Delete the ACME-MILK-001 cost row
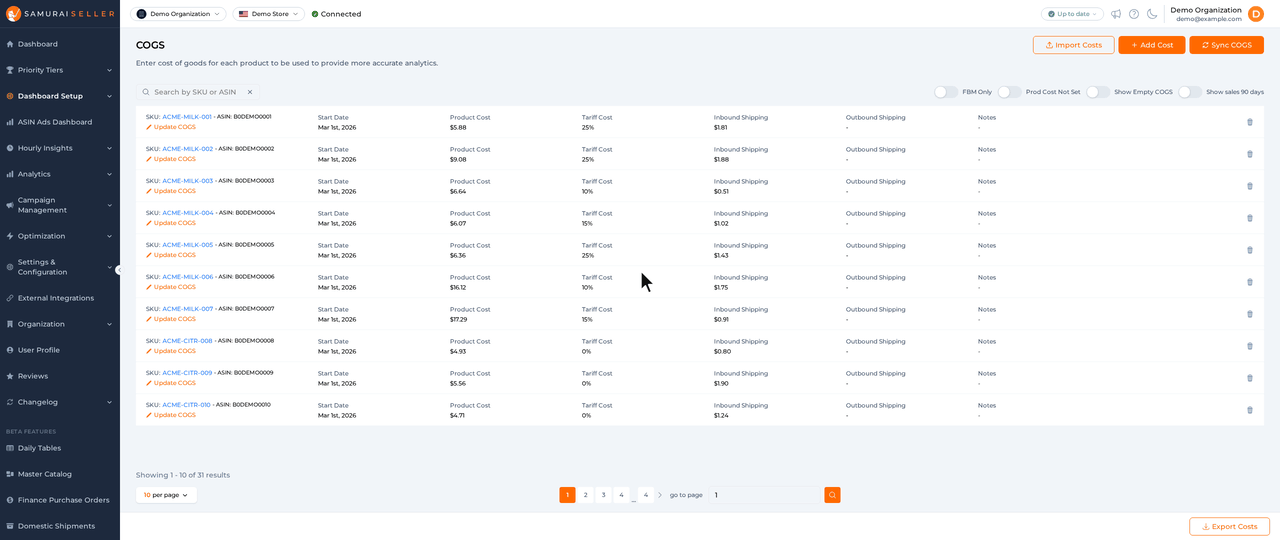 [x=1249, y=122]
